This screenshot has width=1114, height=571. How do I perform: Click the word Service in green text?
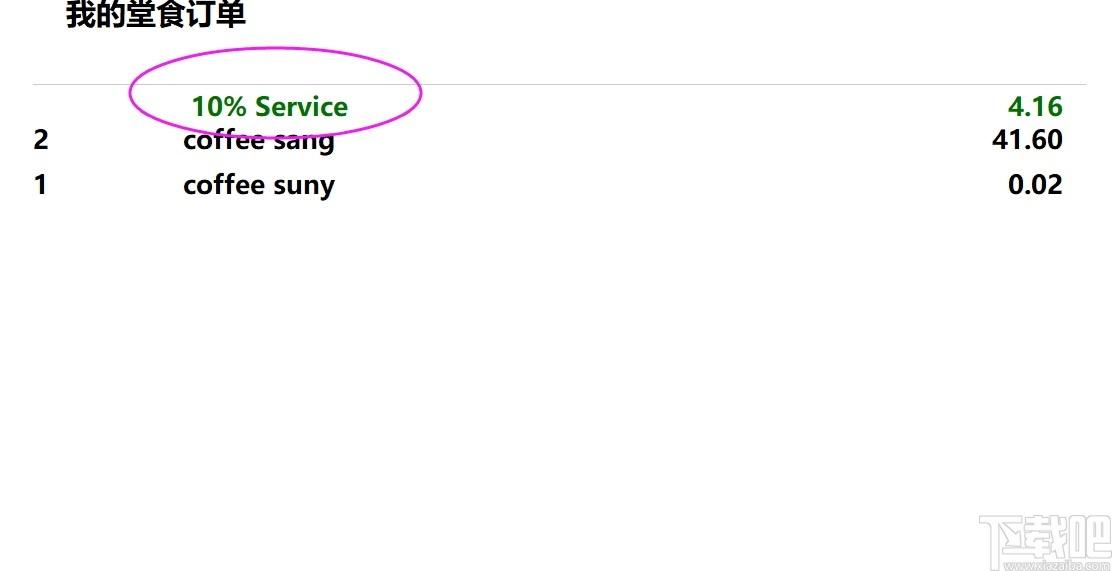[301, 107]
